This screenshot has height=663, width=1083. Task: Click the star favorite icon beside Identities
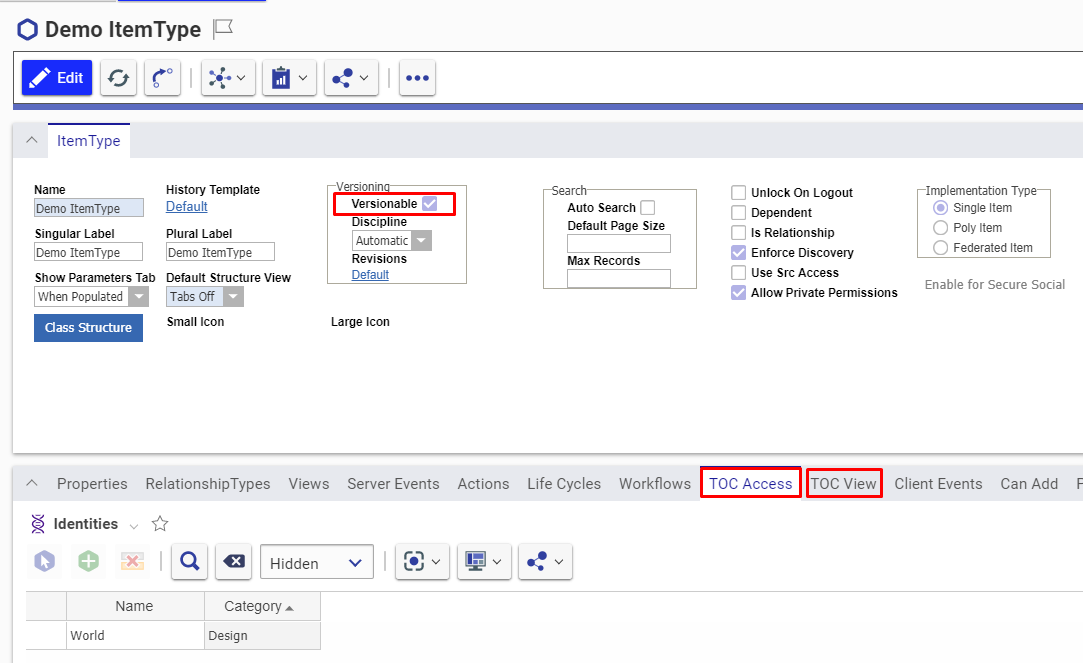pos(160,524)
